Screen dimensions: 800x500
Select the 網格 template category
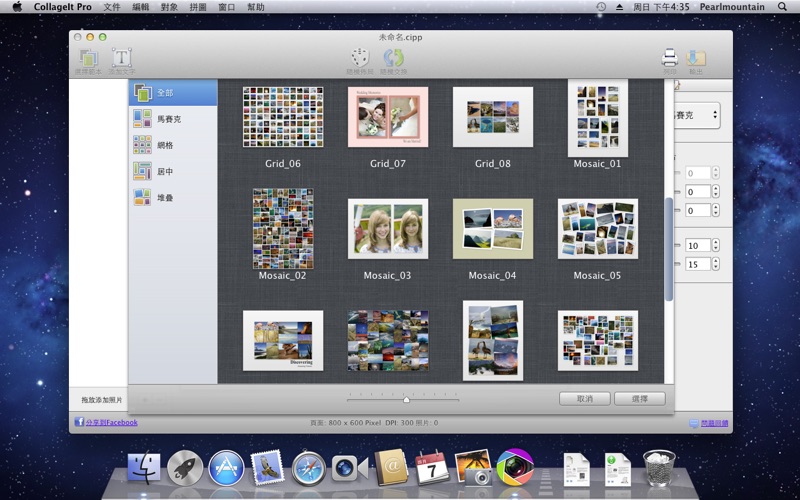(173, 145)
